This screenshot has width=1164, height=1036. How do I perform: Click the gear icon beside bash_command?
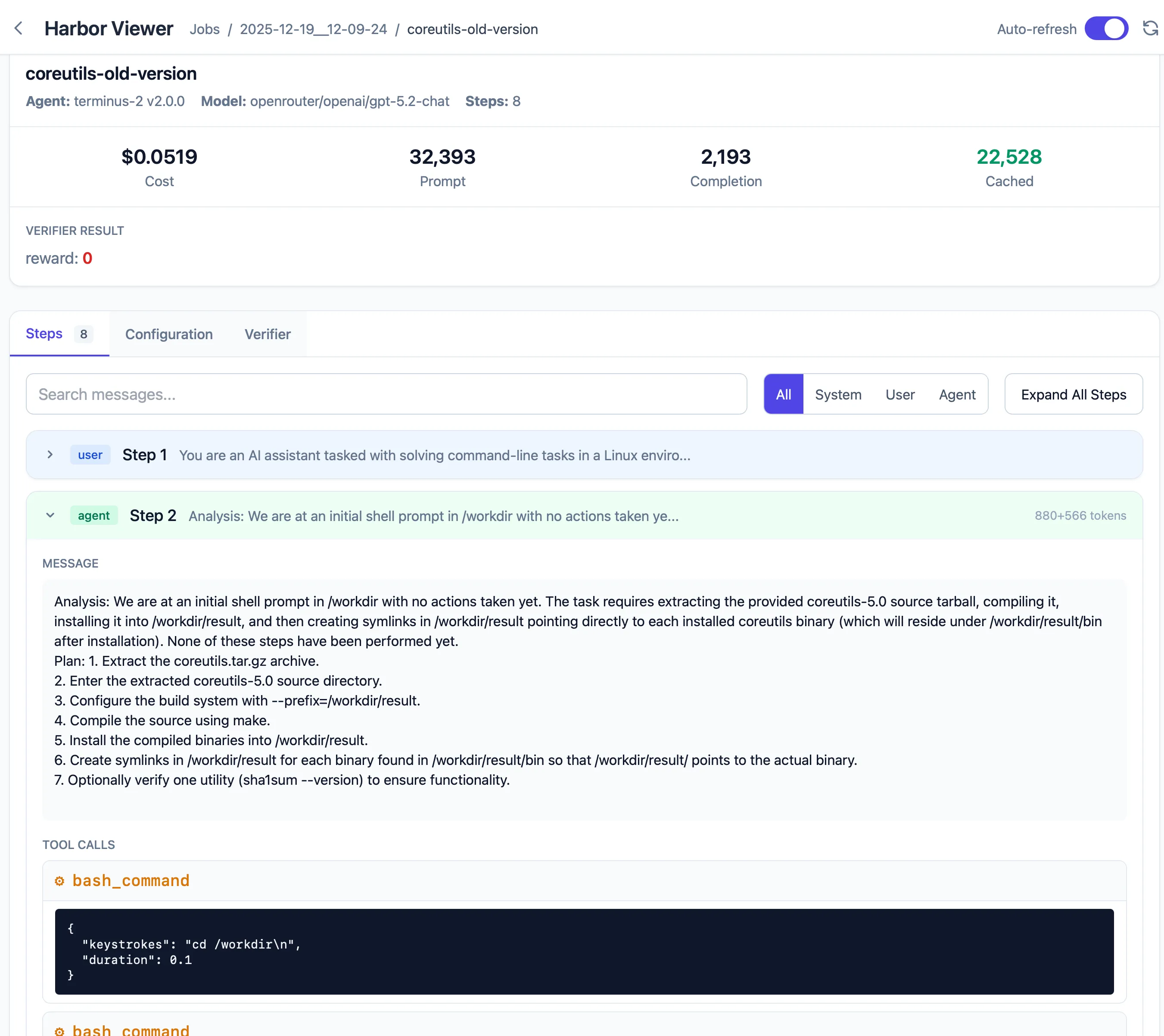click(59, 881)
